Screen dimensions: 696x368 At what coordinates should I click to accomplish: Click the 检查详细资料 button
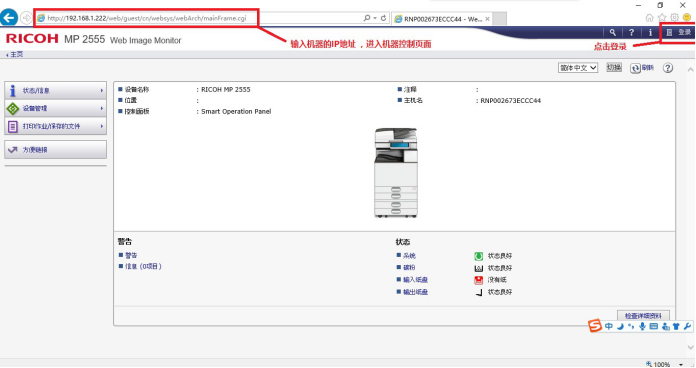(x=643, y=316)
